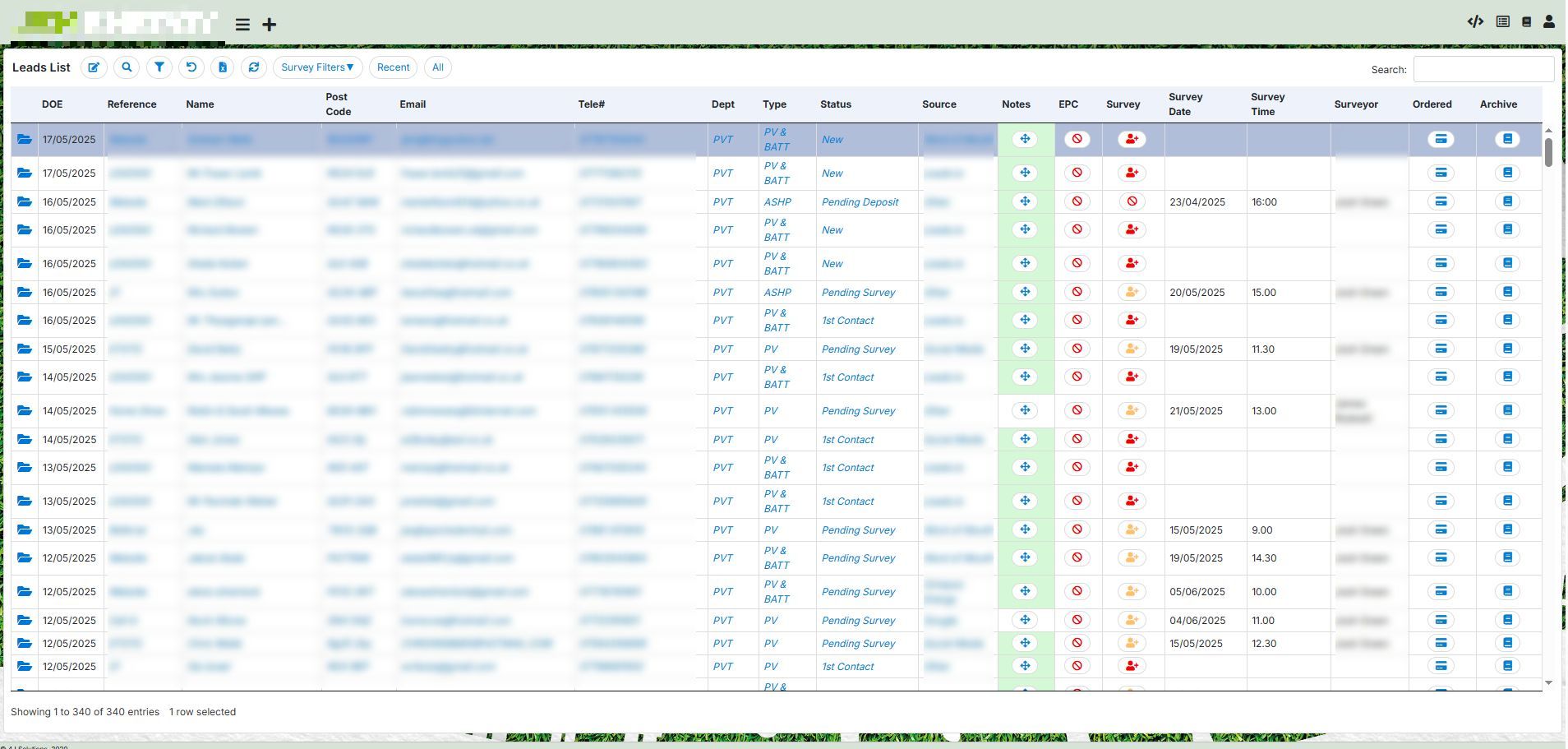Screen dimensions: 1568x749
Task: Expand the Survey Filters dropdown
Action: point(317,67)
